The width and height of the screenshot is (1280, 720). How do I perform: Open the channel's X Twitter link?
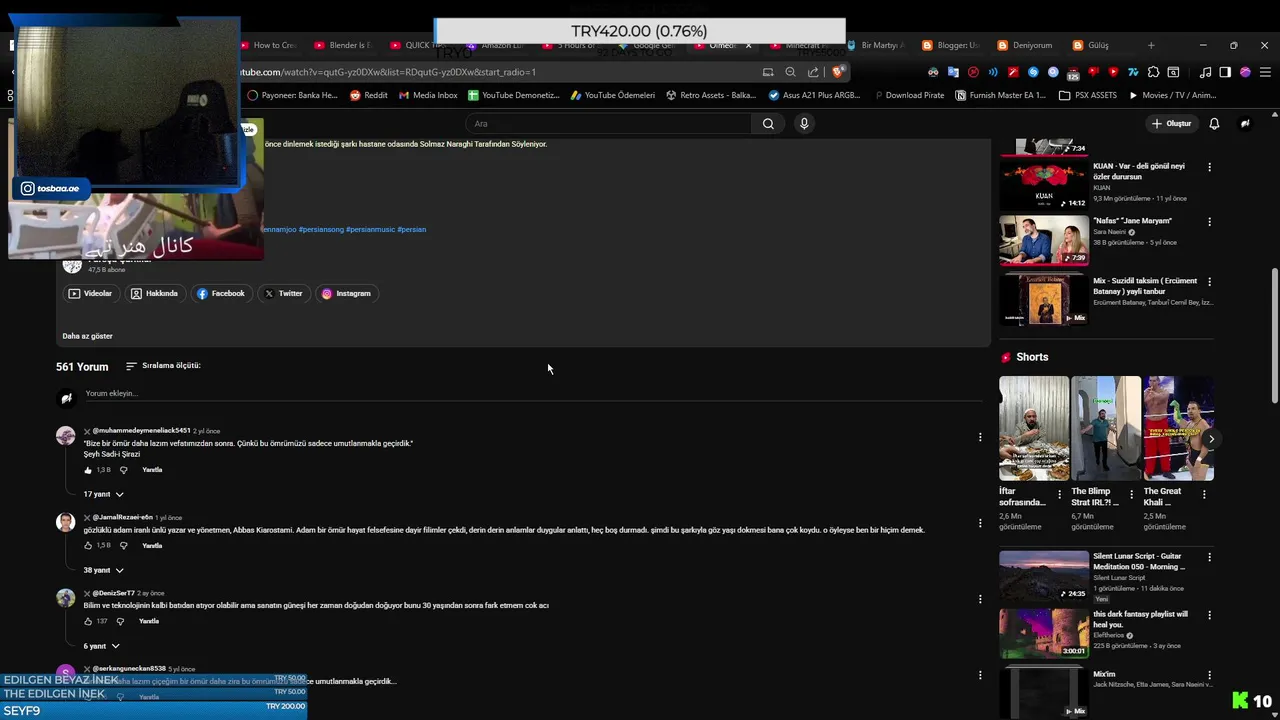(x=284, y=294)
